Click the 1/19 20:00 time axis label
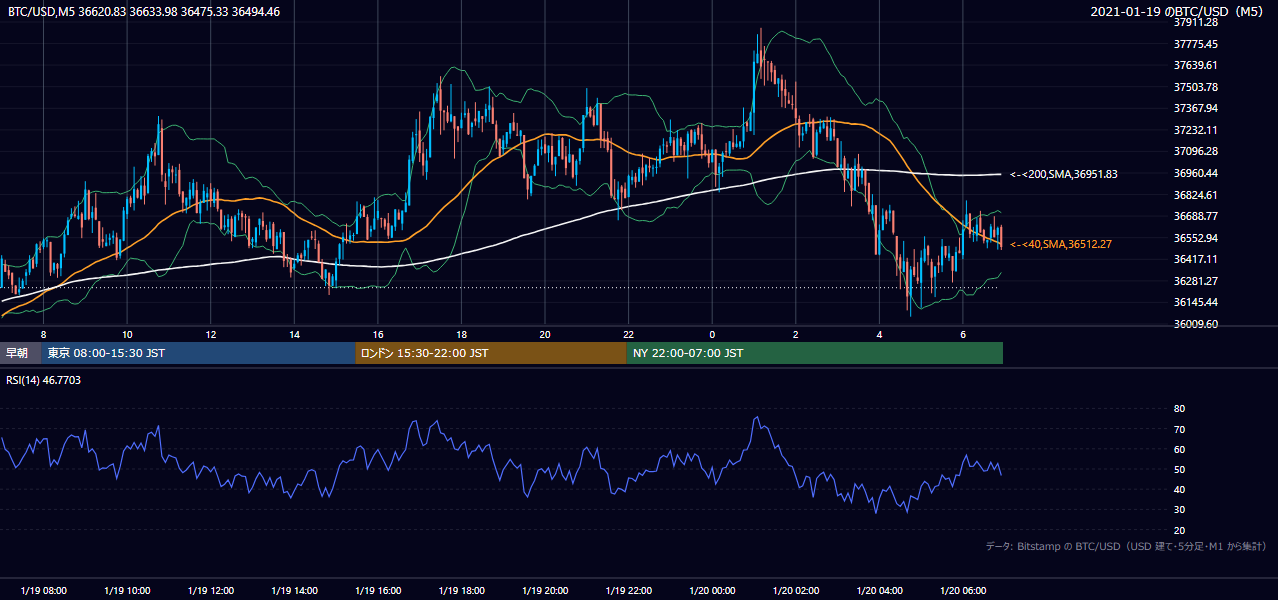Screen dimensions: 1278x600 pyautogui.click(x=545, y=591)
